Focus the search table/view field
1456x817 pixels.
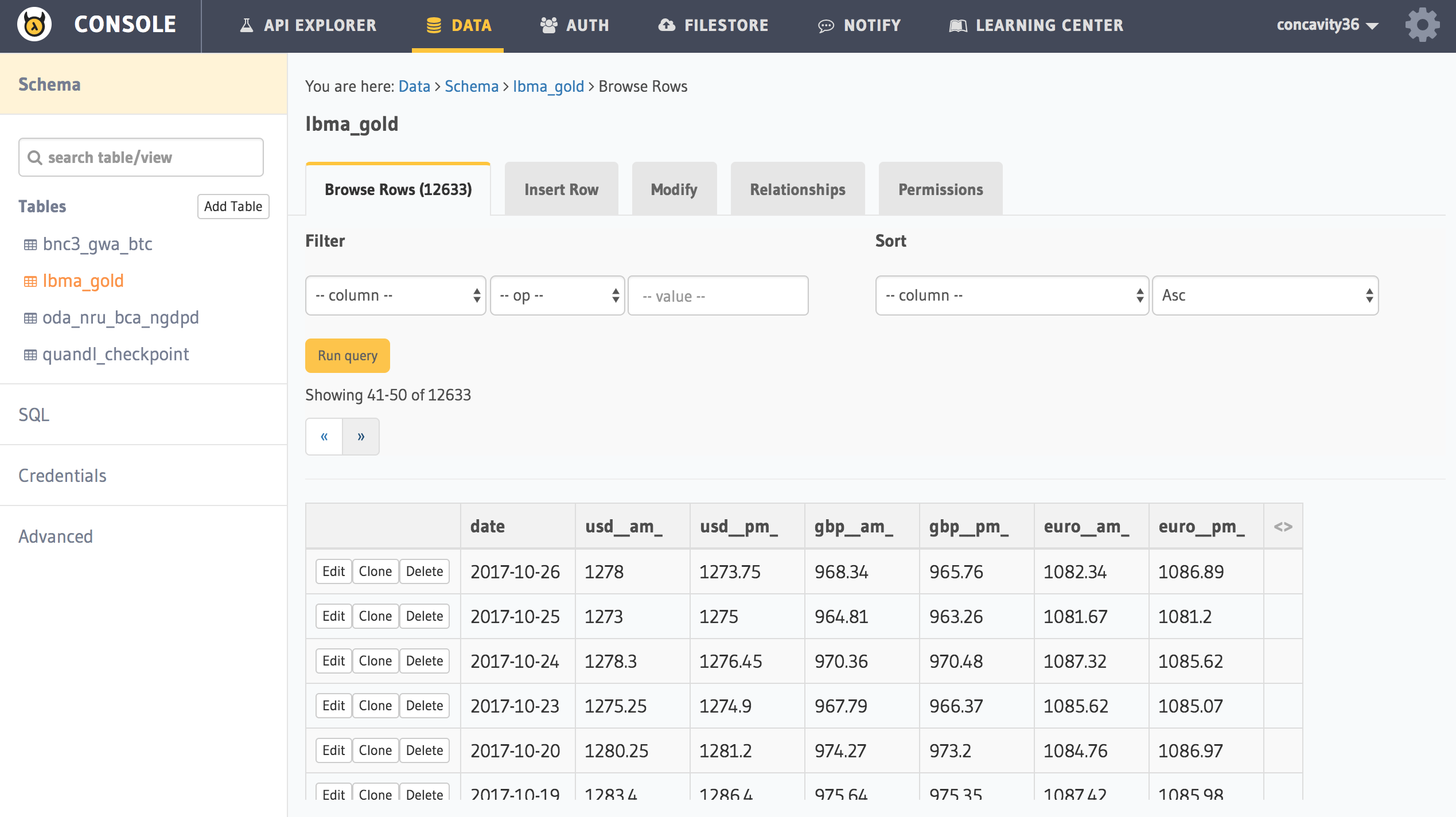click(141, 157)
